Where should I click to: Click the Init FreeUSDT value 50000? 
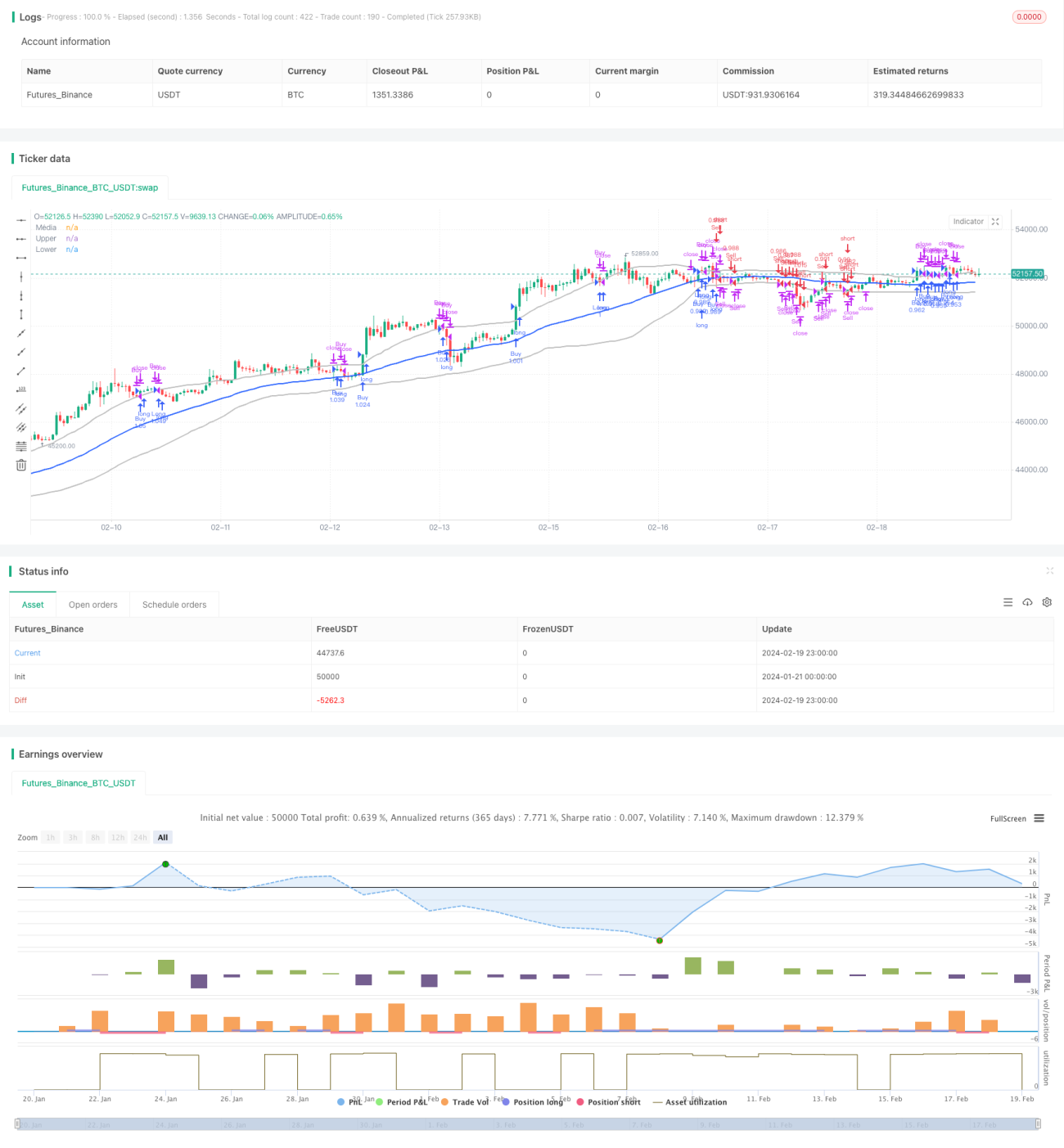(x=328, y=677)
